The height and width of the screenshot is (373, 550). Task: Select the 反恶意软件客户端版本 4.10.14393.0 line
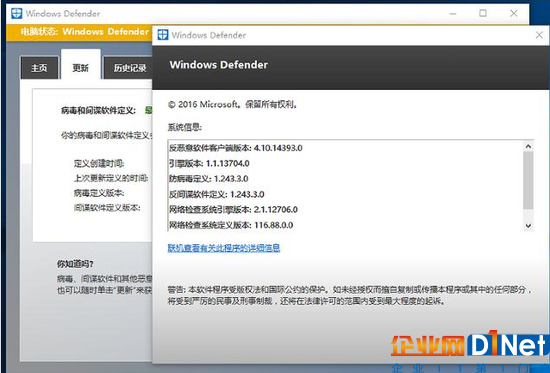tap(236, 148)
